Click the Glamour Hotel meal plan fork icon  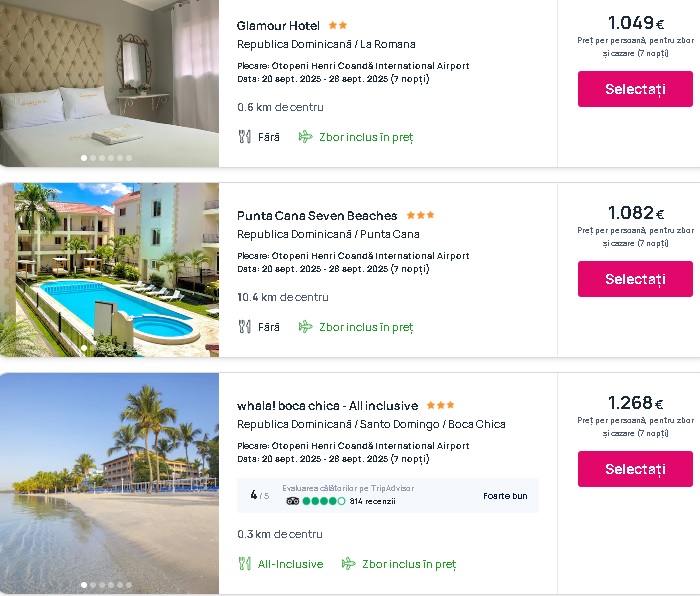tap(245, 137)
